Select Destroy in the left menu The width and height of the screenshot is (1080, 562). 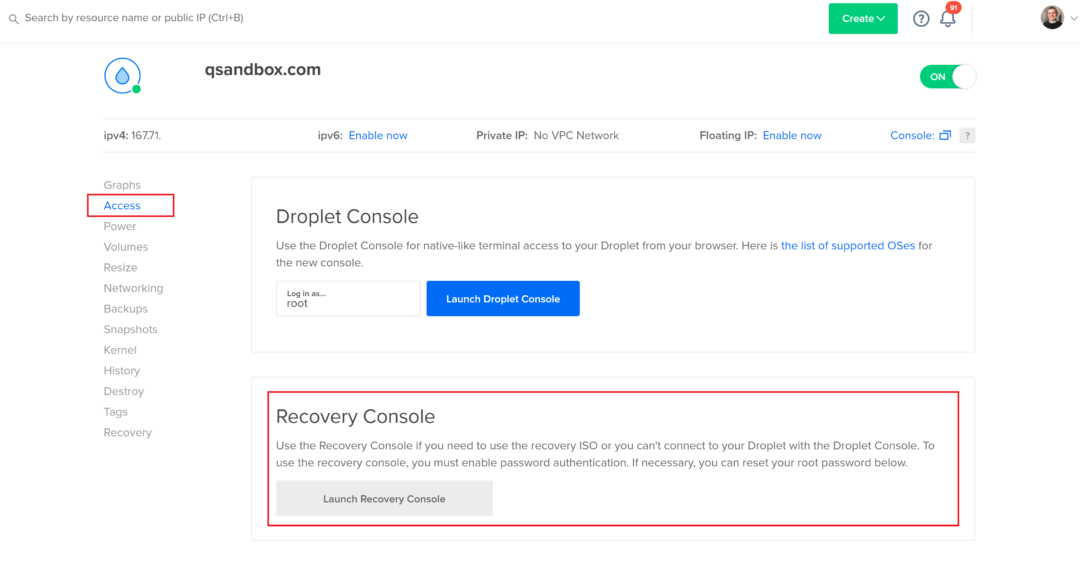124,391
